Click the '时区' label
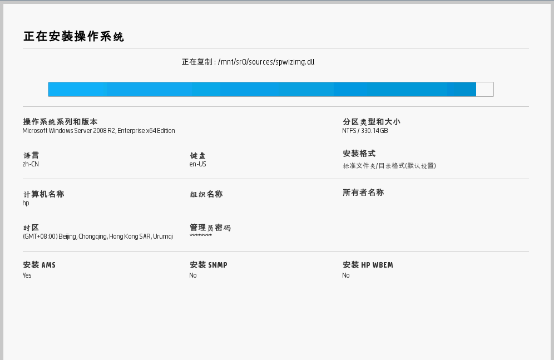 (31, 228)
